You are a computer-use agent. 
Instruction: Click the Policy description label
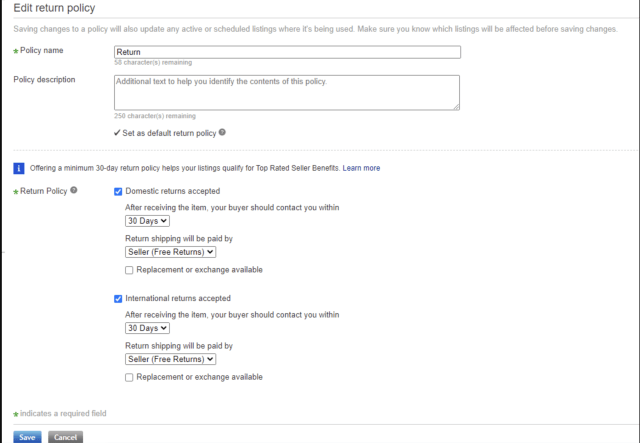tap(44, 80)
